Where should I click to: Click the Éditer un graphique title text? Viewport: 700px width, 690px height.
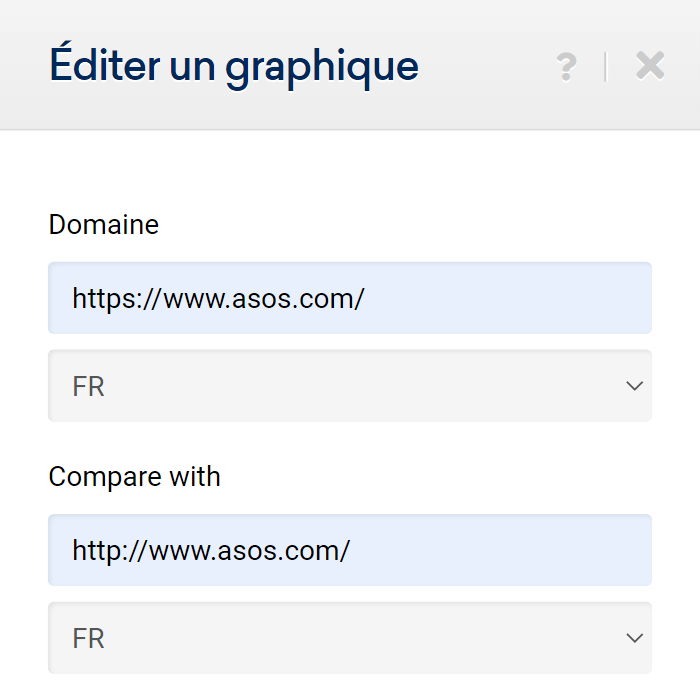[x=234, y=66]
